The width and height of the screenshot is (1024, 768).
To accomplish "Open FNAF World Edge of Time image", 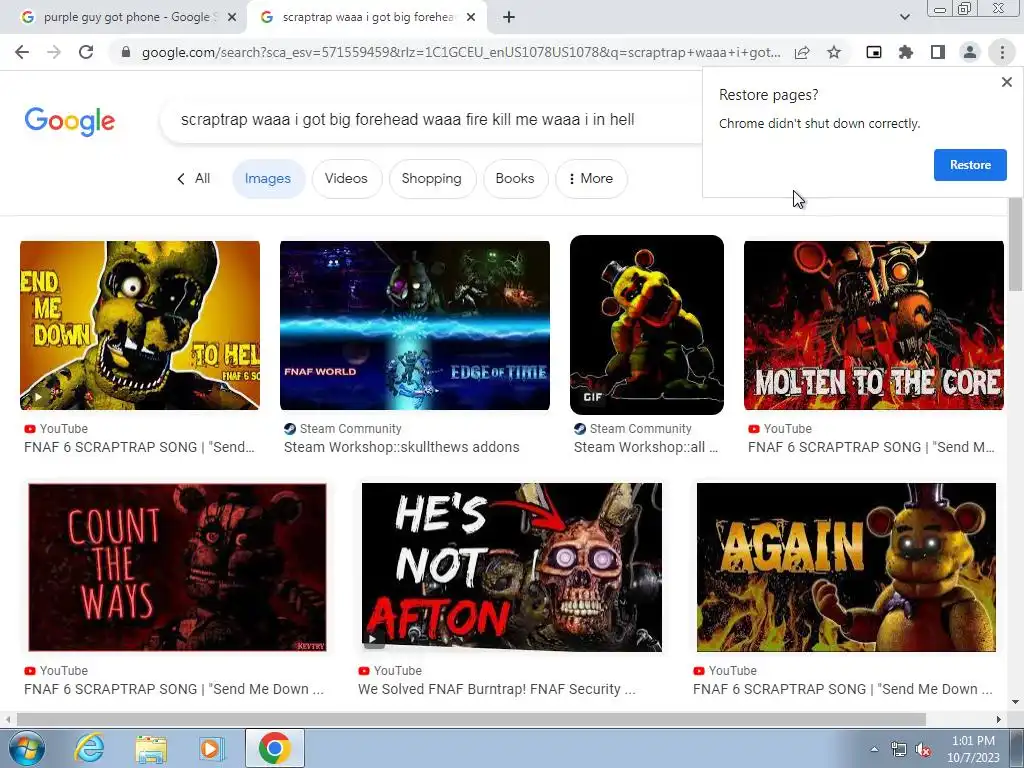I will click(415, 325).
